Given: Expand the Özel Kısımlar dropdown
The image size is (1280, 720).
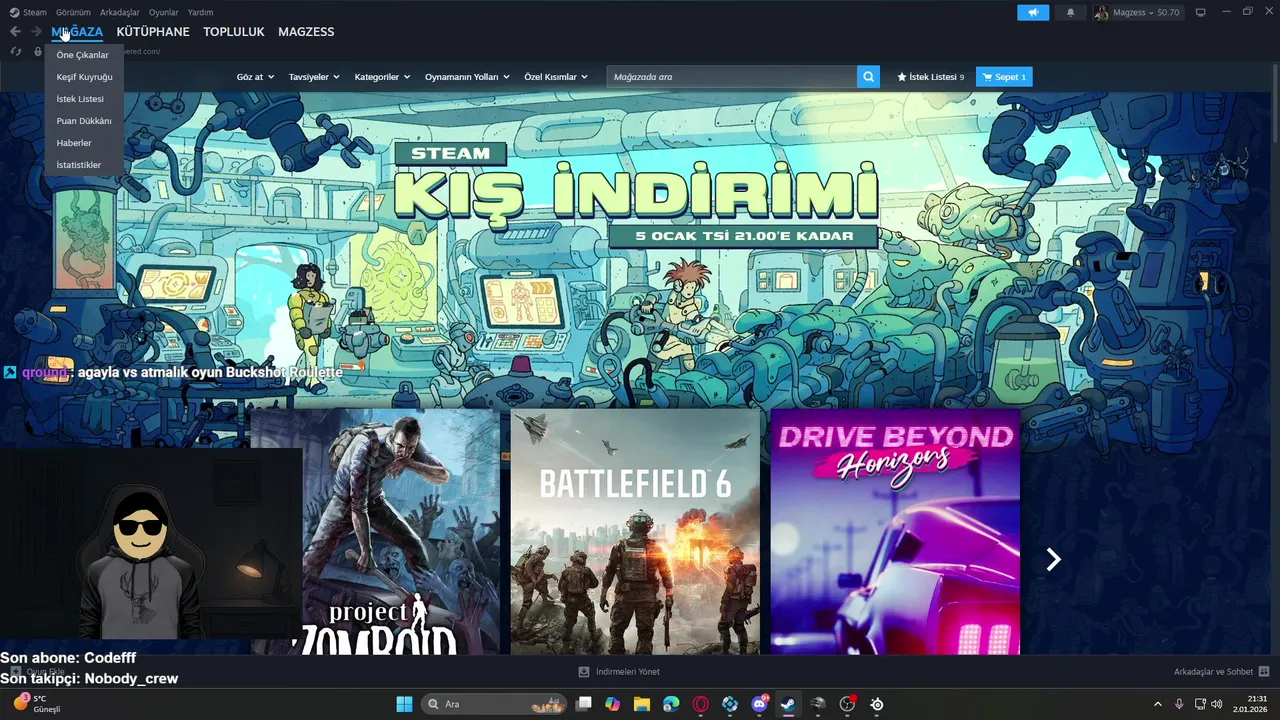Looking at the screenshot, I should (556, 77).
